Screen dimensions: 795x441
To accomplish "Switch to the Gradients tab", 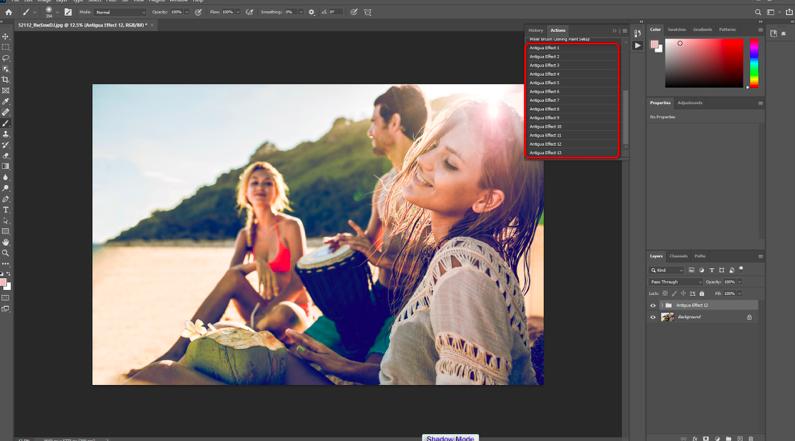I will (x=702, y=30).
